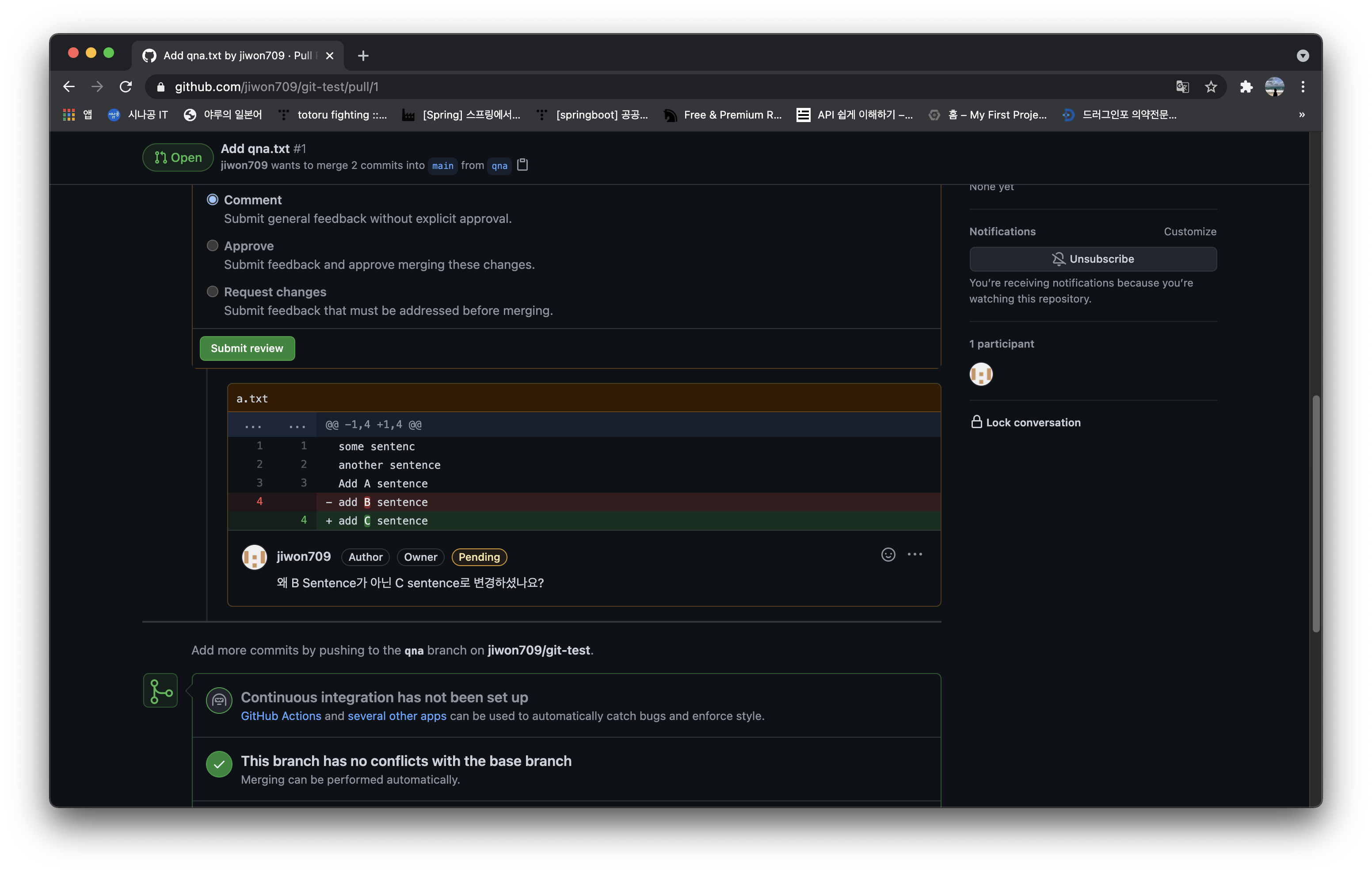Click the jiwon709 username on the comment
The image size is (1372, 873).
304,556
